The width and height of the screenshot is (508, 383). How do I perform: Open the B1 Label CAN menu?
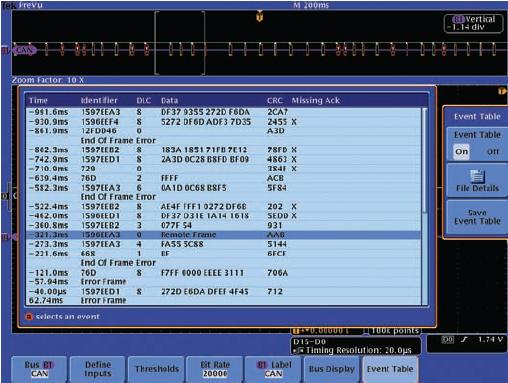(x=274, y=369)
